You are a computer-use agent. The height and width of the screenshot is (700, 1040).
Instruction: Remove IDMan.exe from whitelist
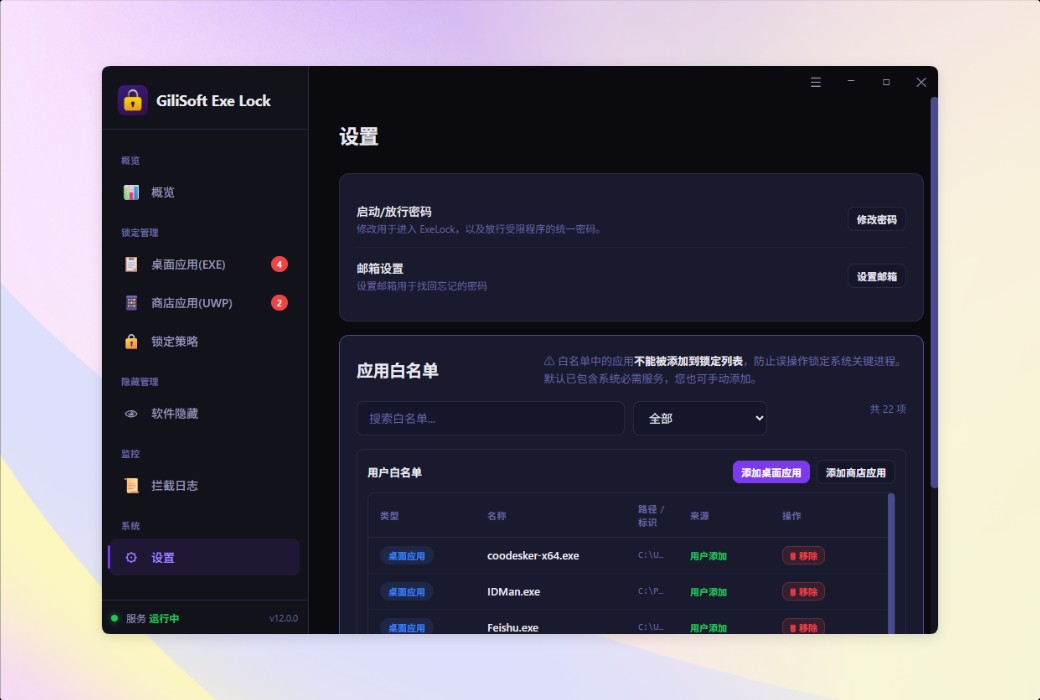tap(803, 592)
